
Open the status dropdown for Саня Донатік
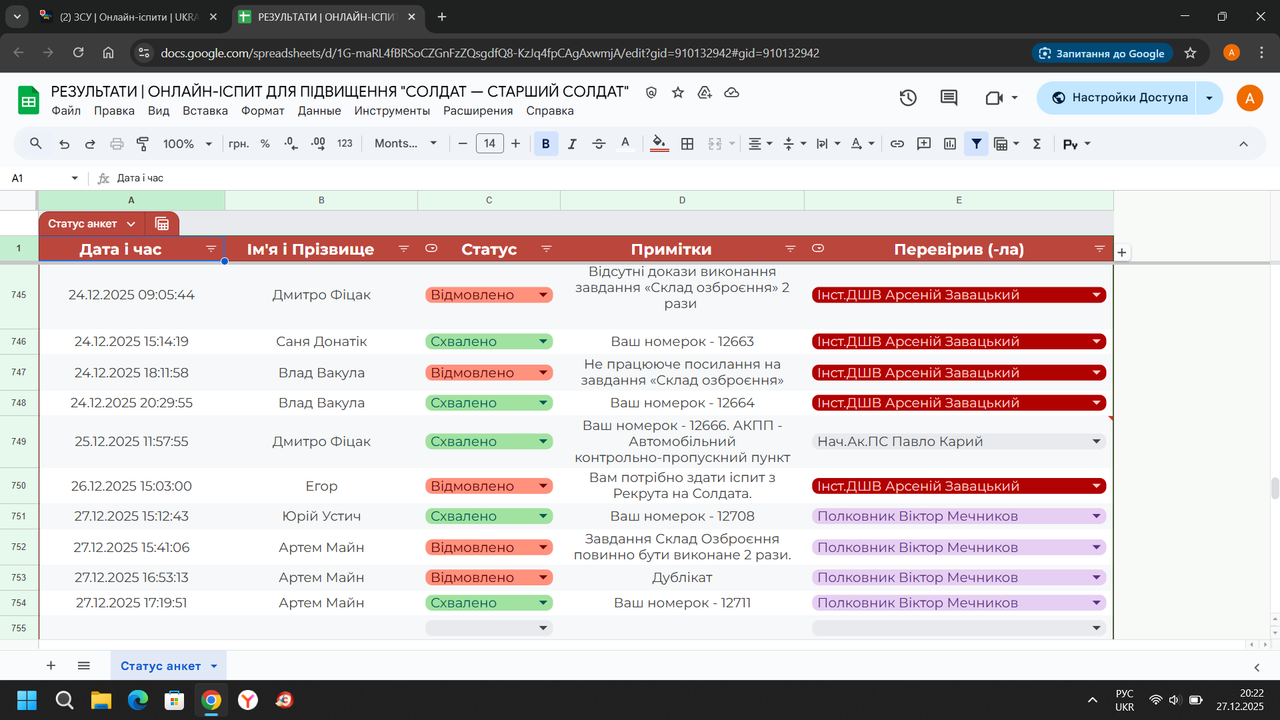543,342
